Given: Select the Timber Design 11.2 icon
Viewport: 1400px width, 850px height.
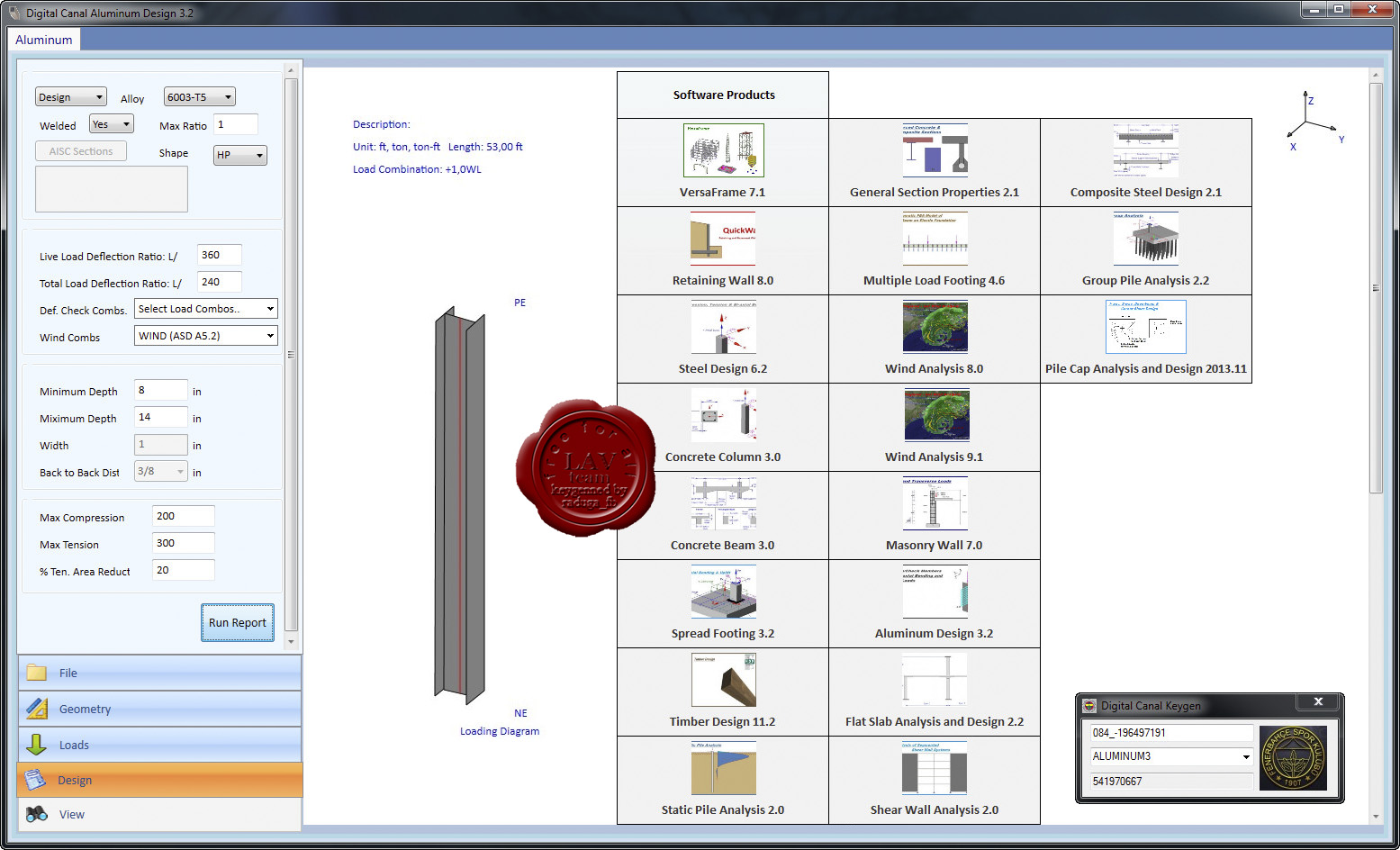Looking at the screenshot, I should pyautogui.click(x=723, y=680).
